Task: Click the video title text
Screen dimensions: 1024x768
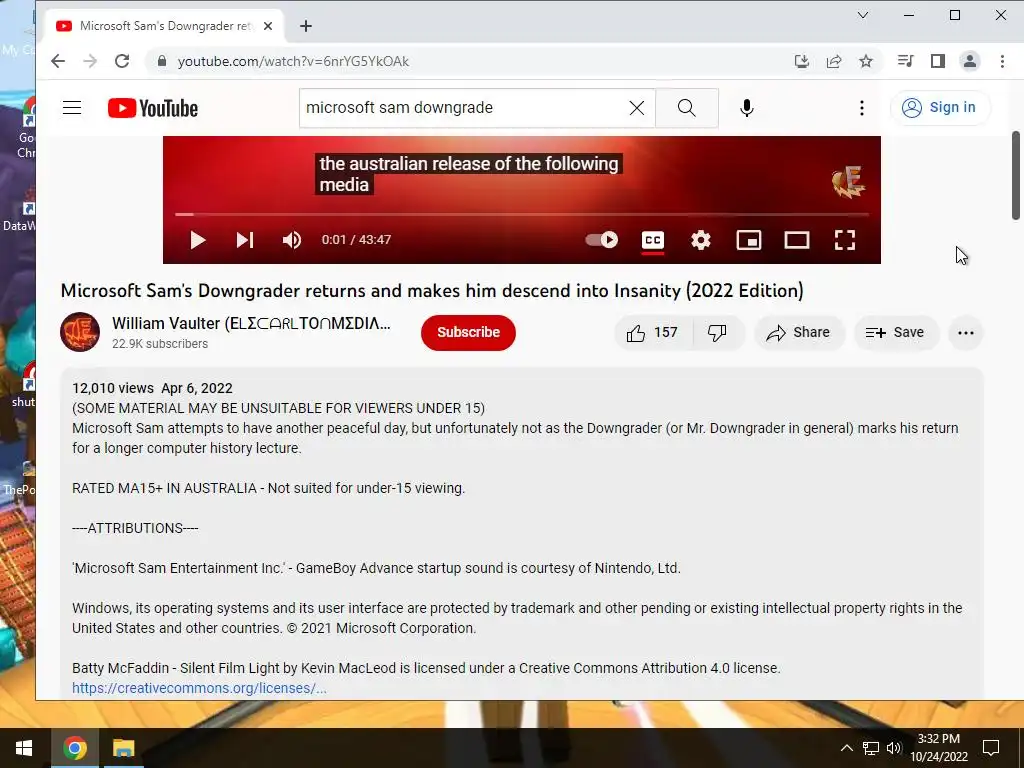Action: pyautogui.click(x=432, y=290)
